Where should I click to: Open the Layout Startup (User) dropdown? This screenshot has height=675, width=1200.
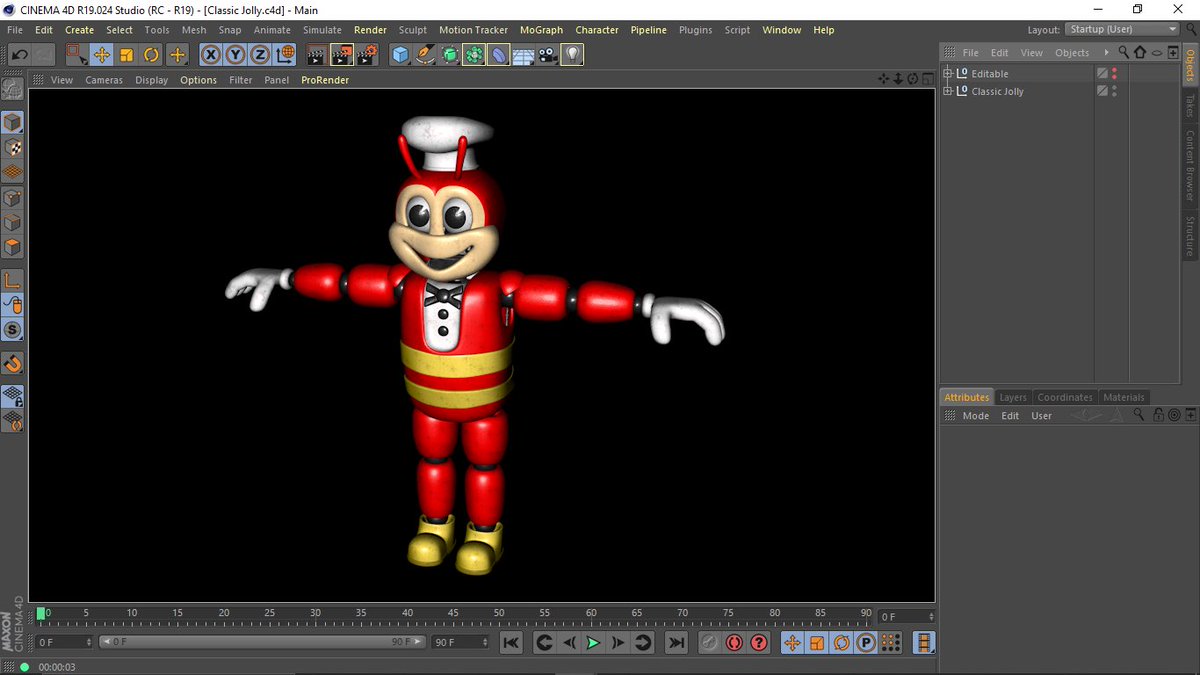tap(1121, 29)
